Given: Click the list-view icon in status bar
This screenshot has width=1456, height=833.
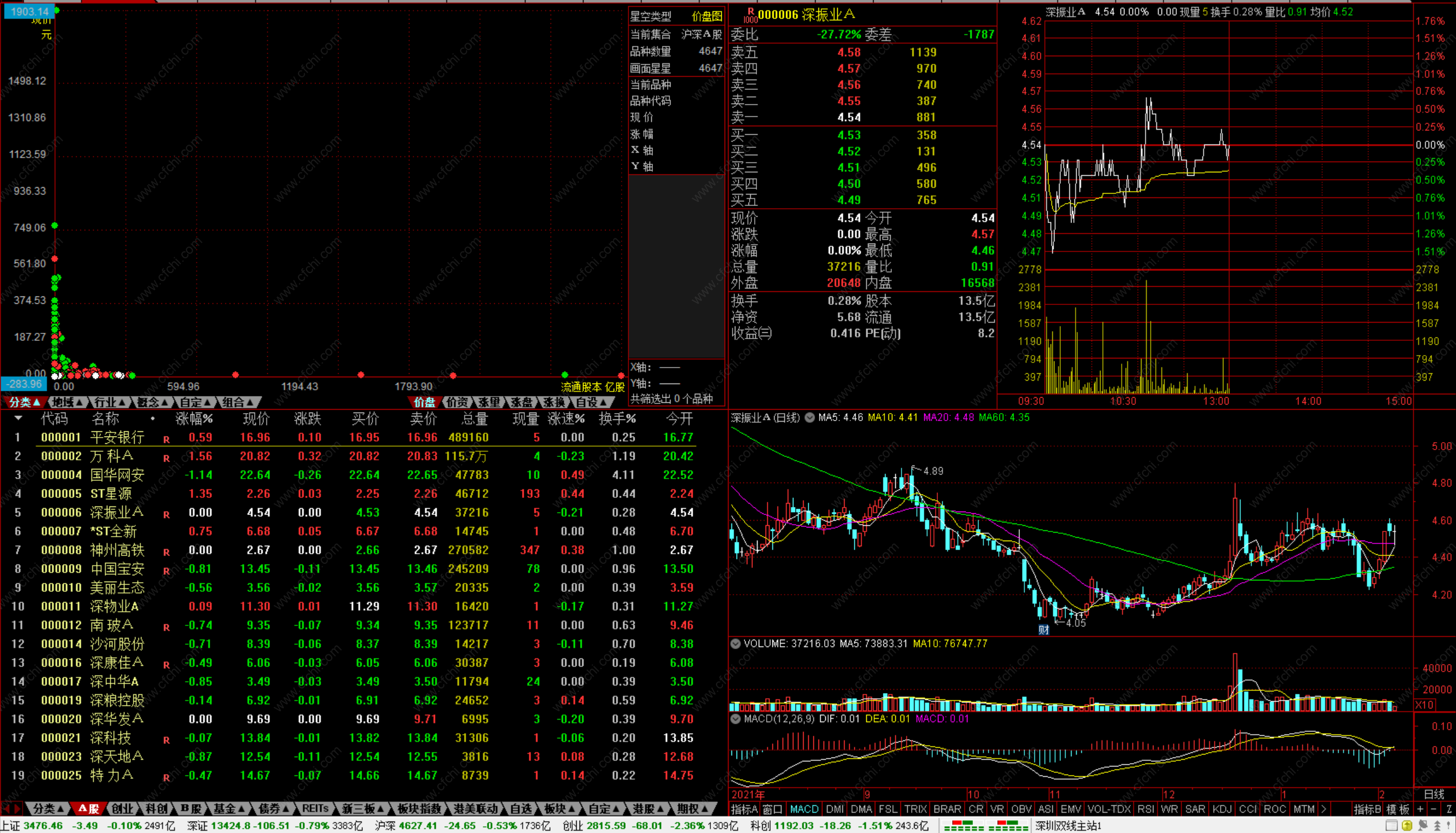Looking at the screenshot, I should [x=1392, y=826].
